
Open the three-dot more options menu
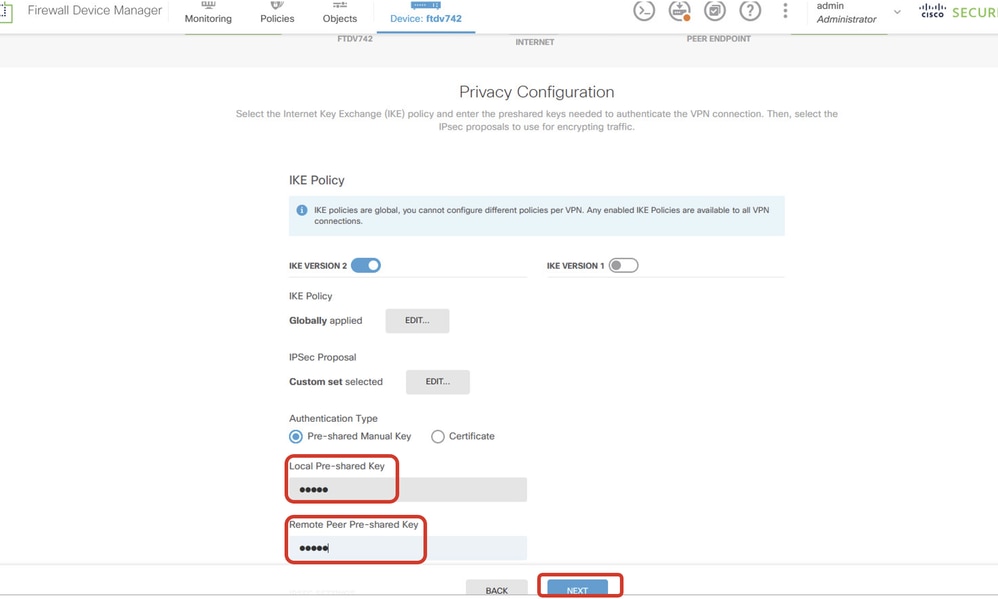785,10
